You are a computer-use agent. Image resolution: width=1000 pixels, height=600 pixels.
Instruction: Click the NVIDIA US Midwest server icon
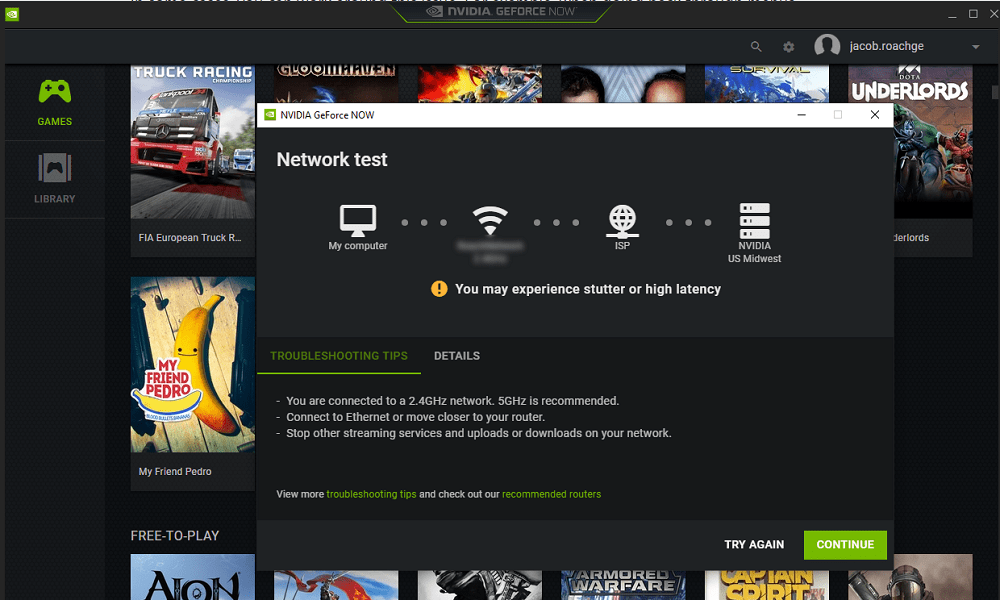(x=754, y=221)
